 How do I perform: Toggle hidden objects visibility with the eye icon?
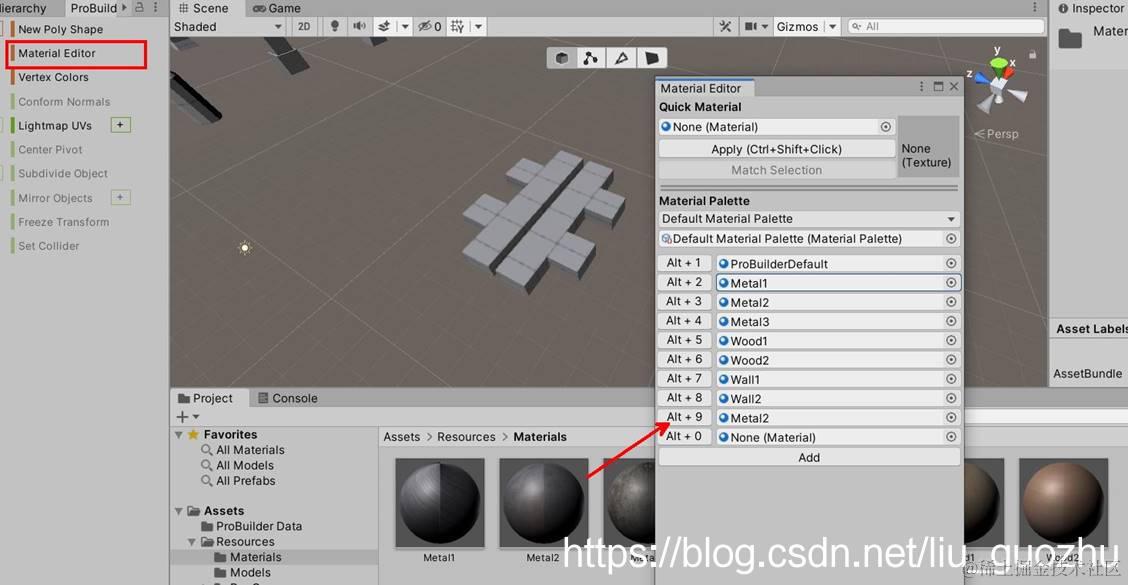click(429, 27)
